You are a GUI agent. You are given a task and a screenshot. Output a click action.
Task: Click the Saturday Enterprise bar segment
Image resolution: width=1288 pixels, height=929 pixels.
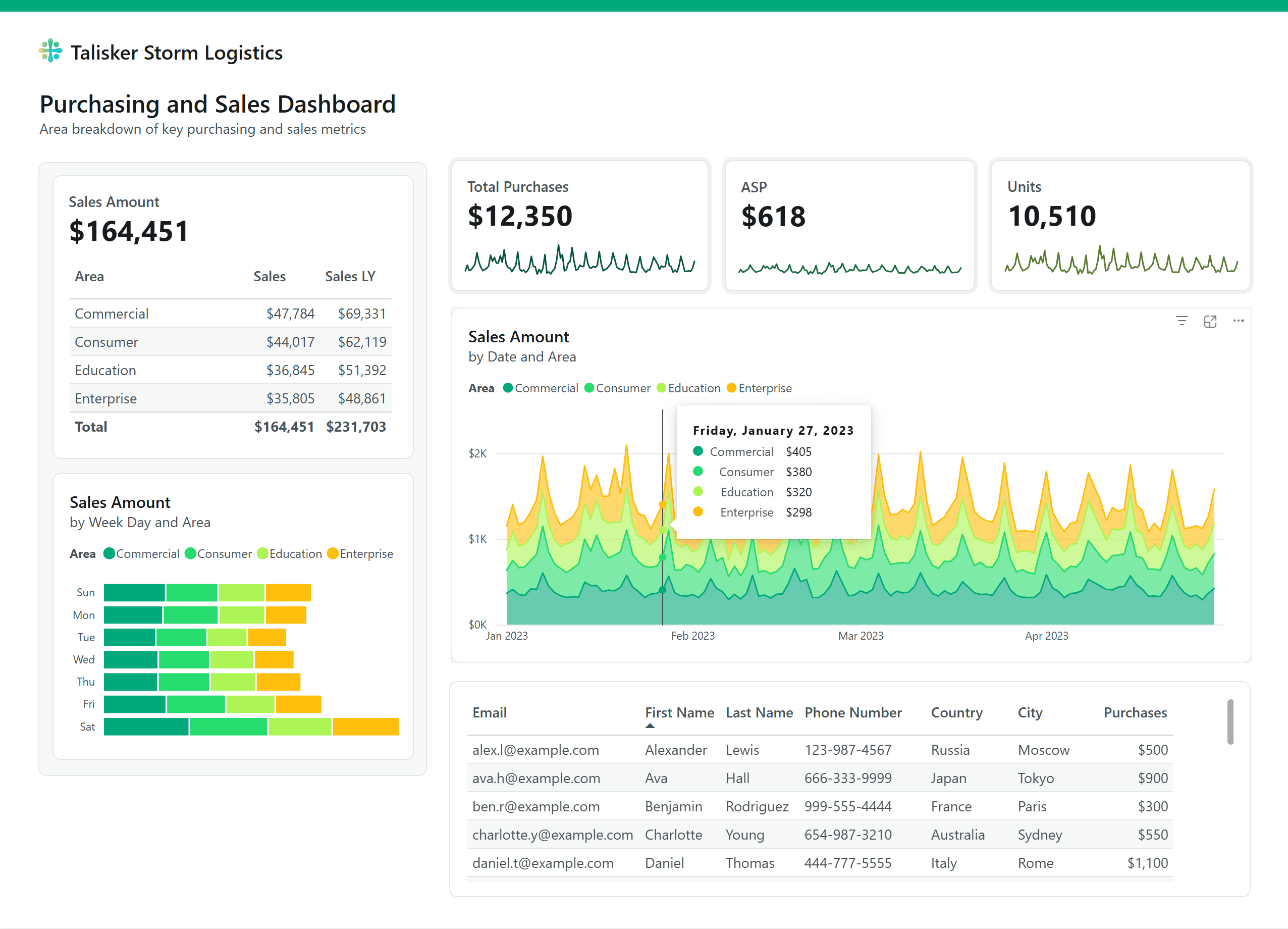click(x=365, y=727)
